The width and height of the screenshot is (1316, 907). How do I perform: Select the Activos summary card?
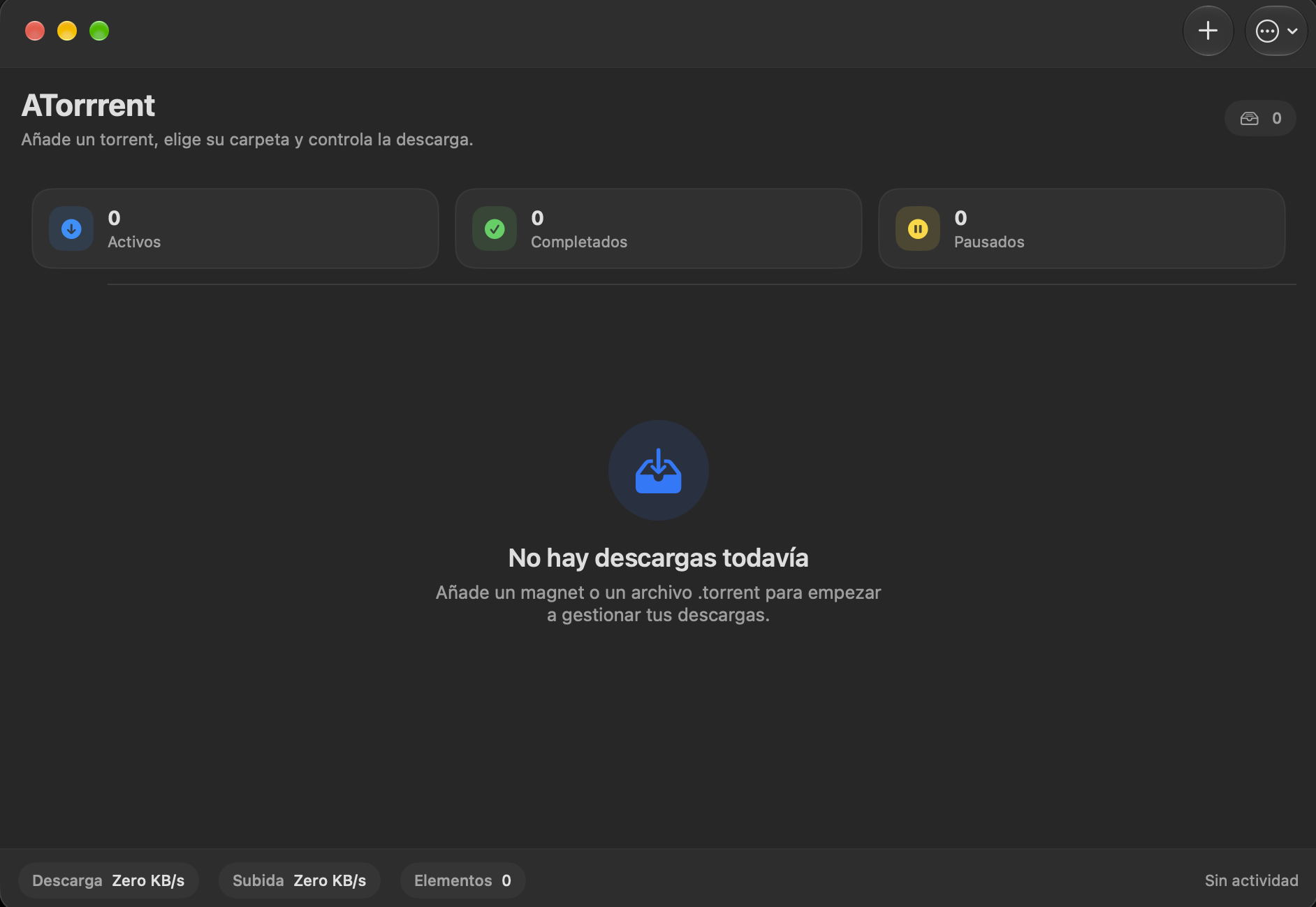coord(235,228)
